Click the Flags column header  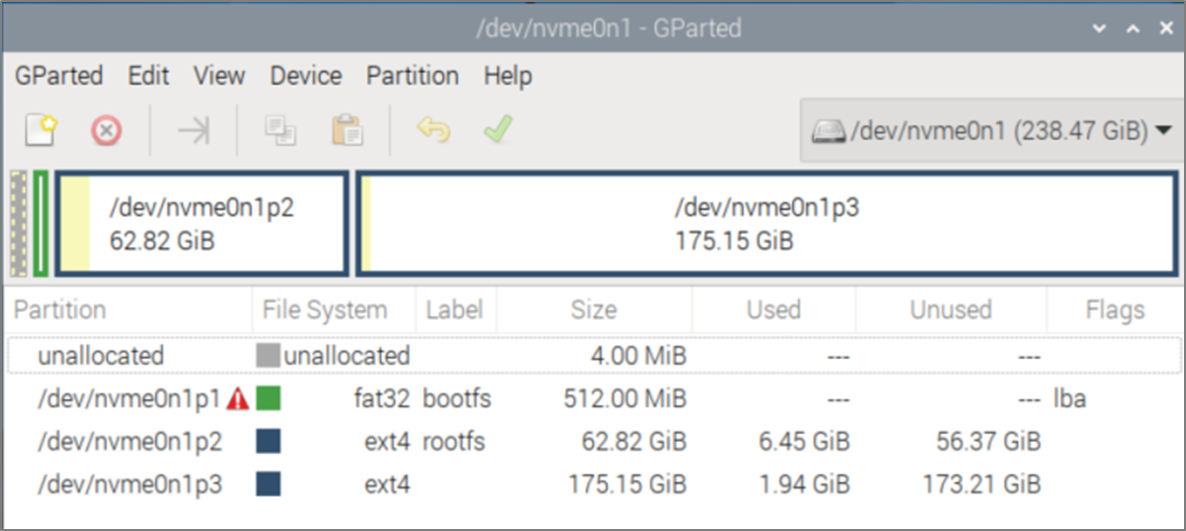coord(1115,309)
